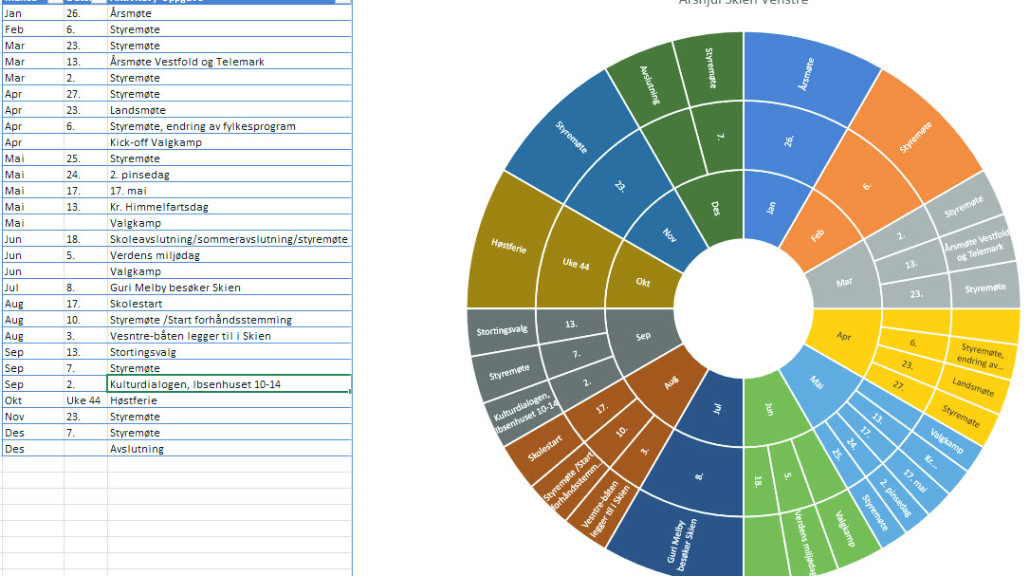Select the '2. pinsedag' table cell
The image size is (1030, 576).
[229, 175]
